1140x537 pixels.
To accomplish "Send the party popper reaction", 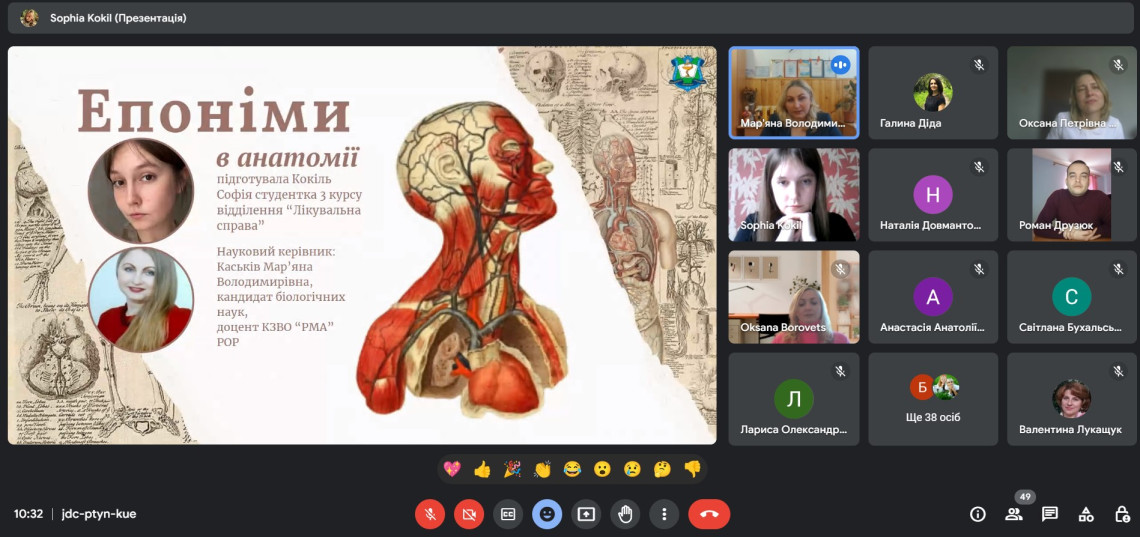I will 512,469.
